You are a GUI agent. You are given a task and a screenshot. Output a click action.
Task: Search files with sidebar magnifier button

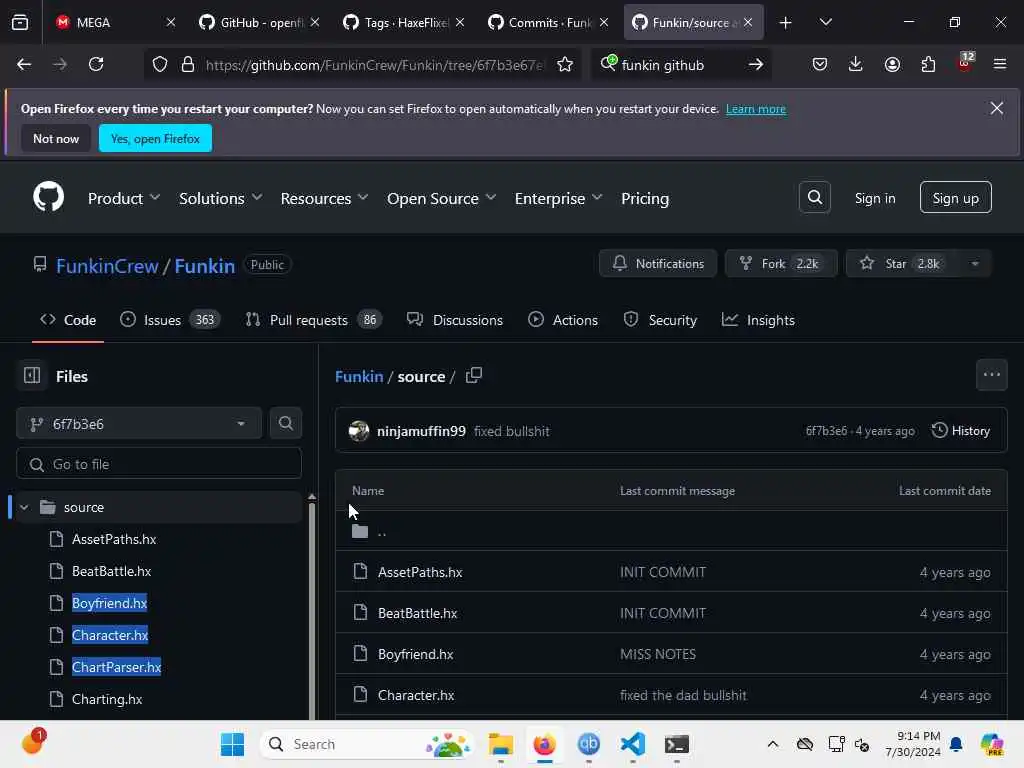click(285, 423)
